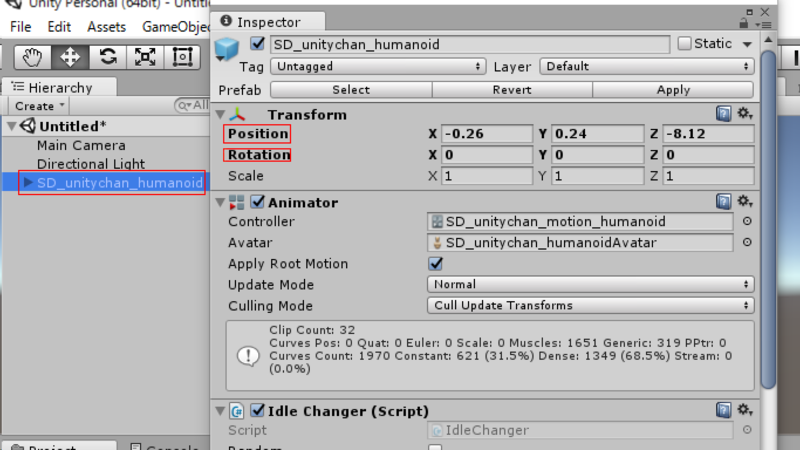
Task: Click the Controller object picker circle
Action: tap(747, 221)
